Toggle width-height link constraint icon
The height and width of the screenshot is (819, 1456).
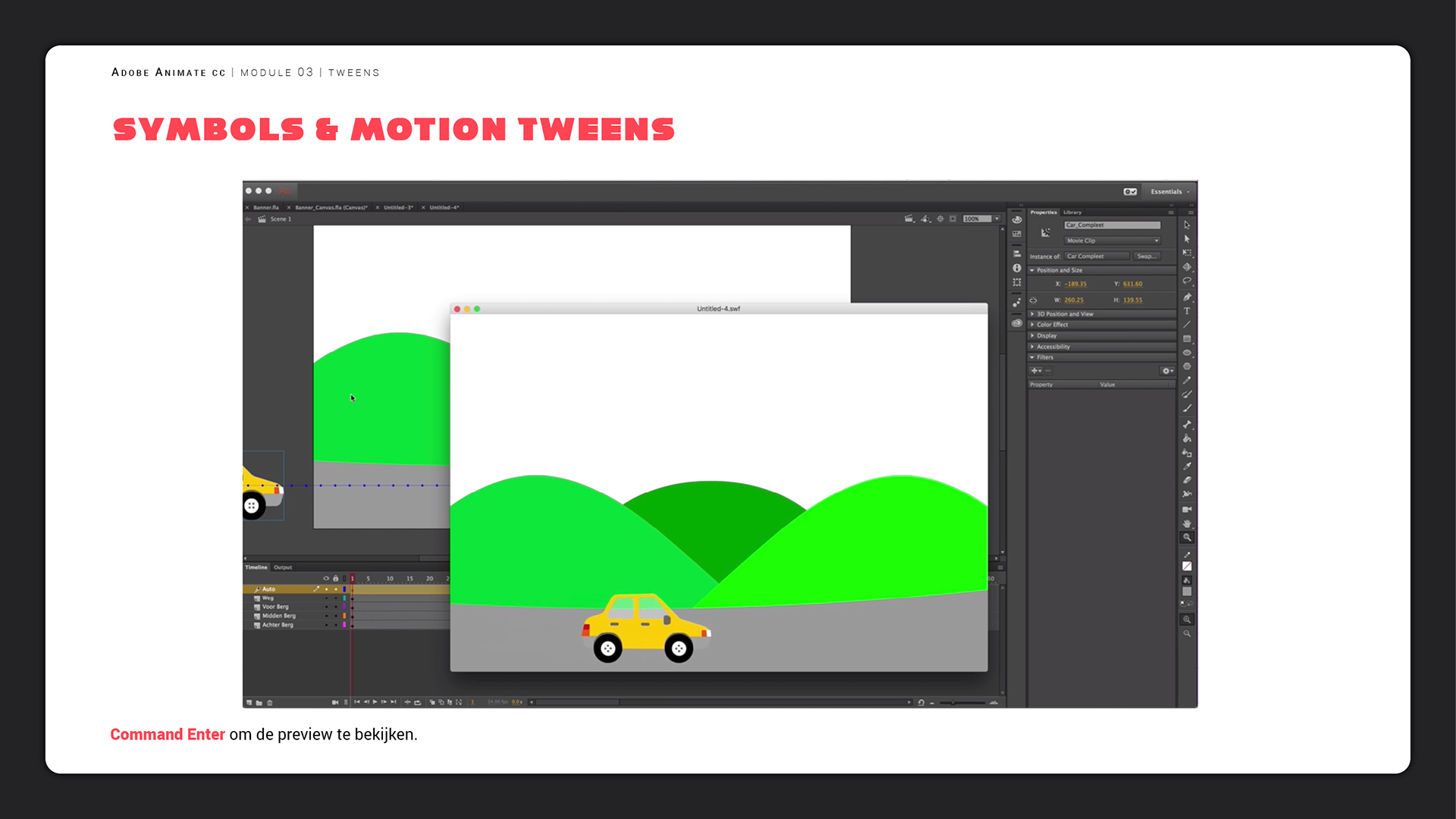[1033, 300]
